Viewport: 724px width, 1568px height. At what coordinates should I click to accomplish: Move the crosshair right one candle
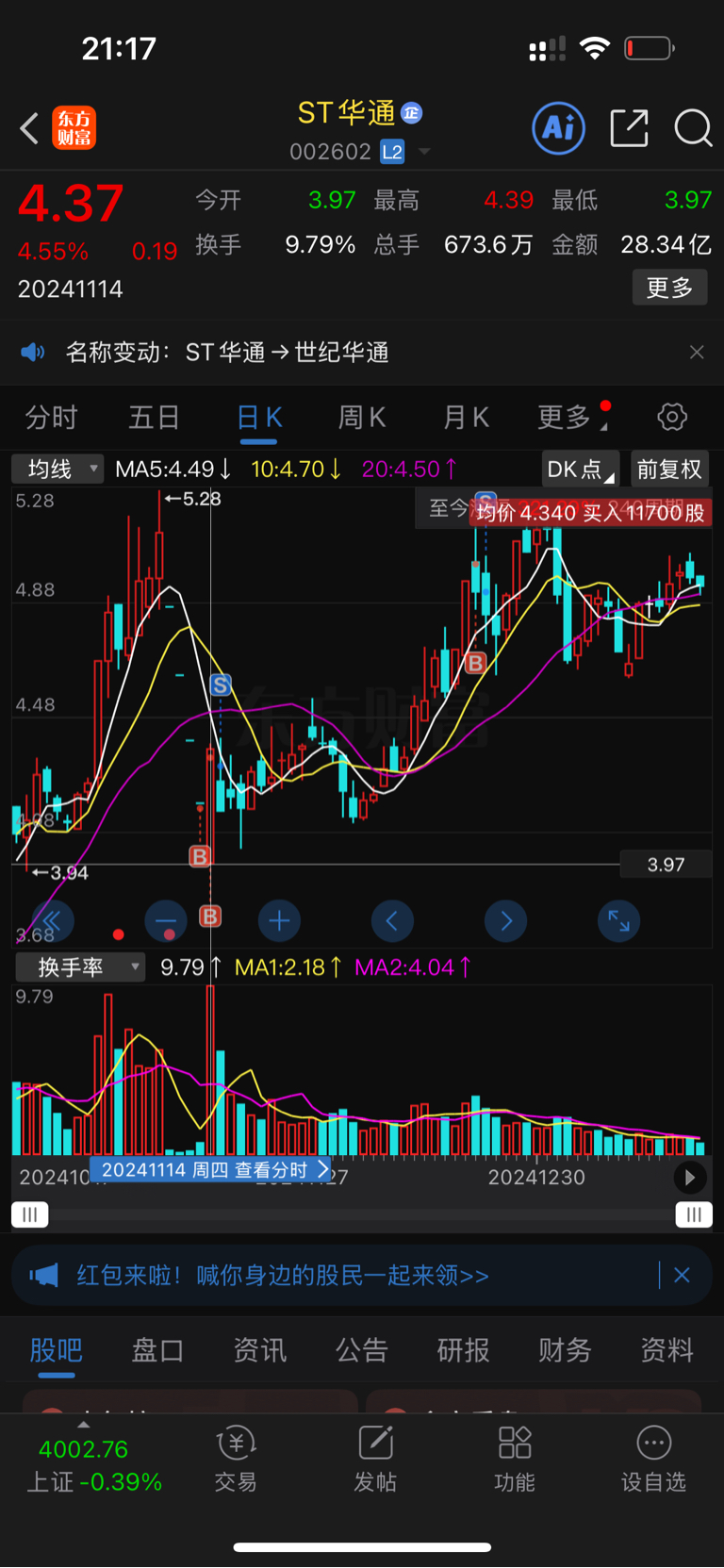tap(505, 921)
